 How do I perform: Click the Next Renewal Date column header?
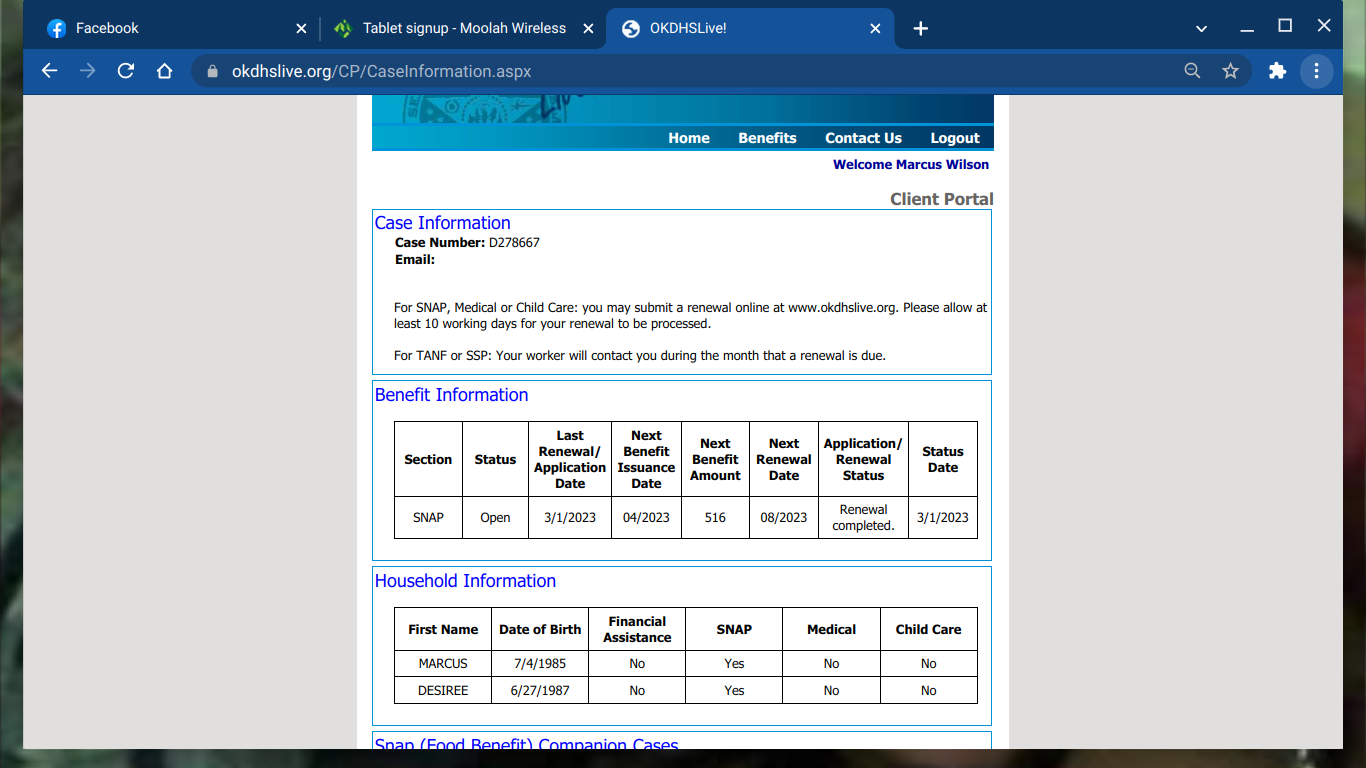tap(784, 459)
